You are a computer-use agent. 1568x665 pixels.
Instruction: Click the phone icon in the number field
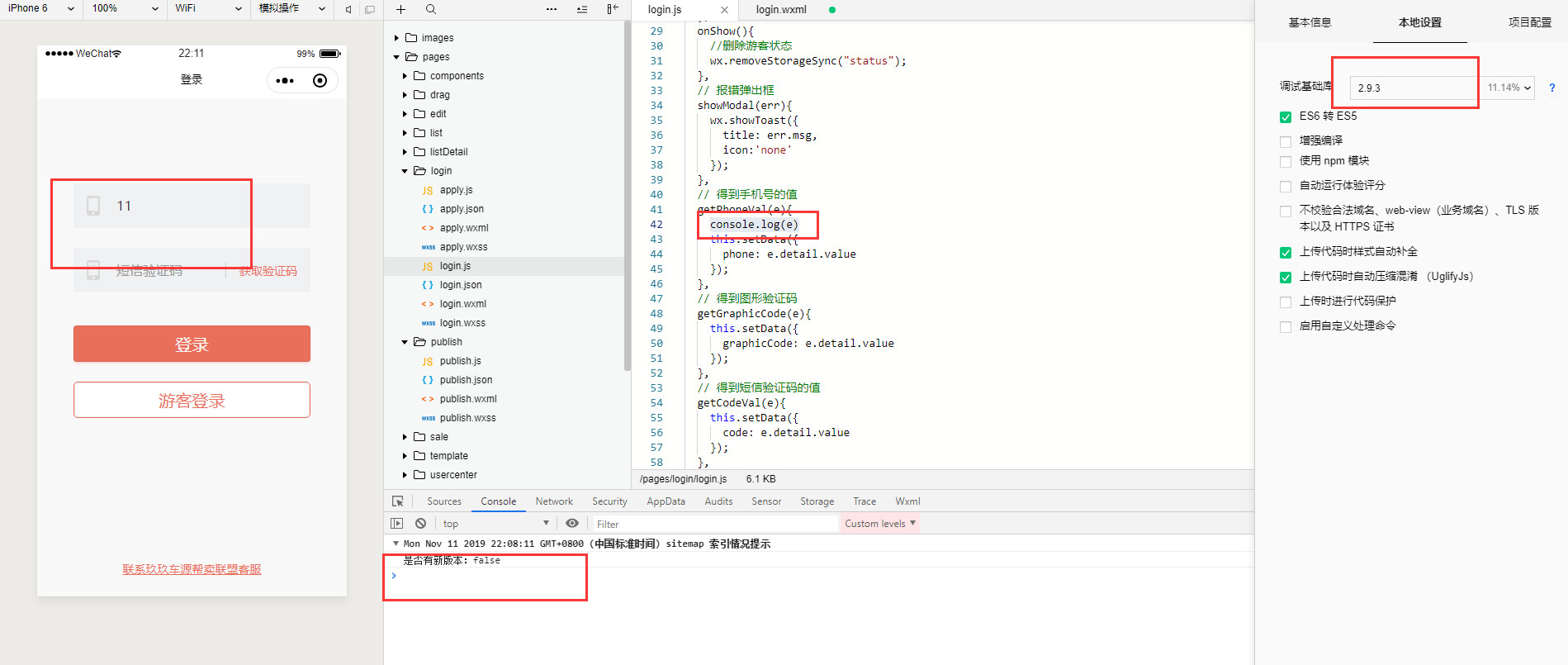coord(93,206)
